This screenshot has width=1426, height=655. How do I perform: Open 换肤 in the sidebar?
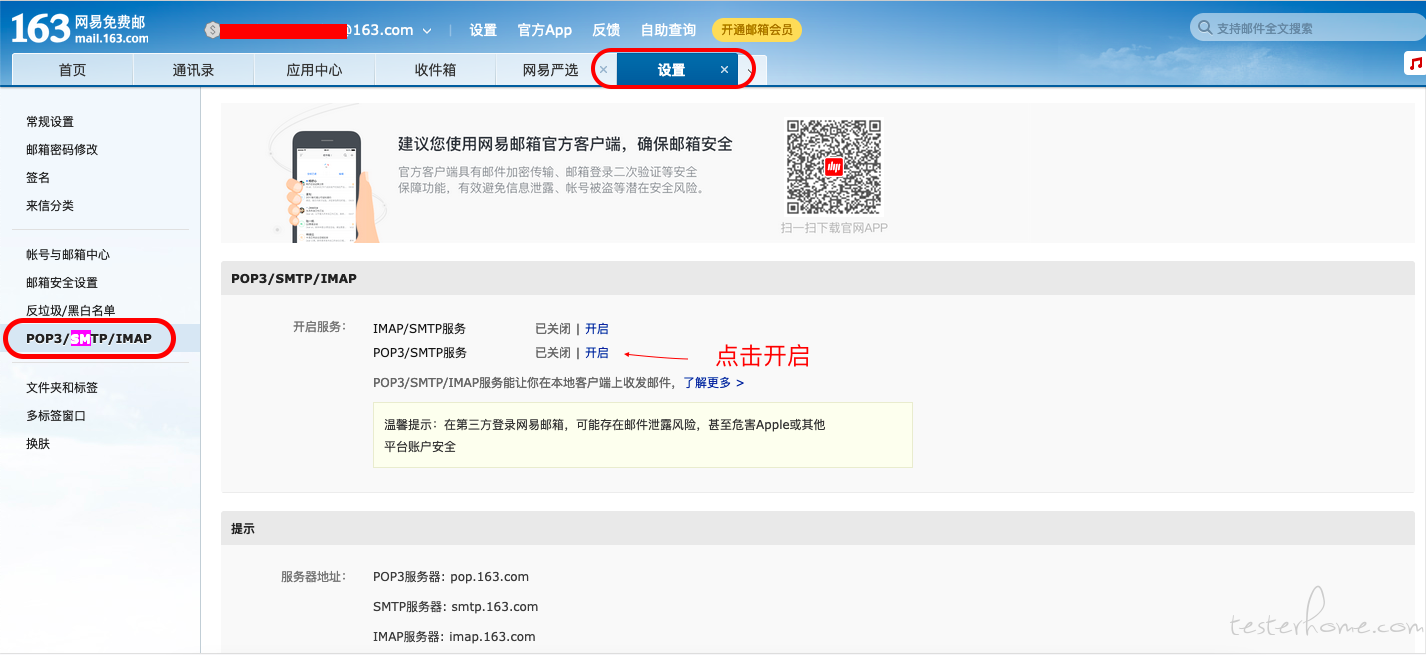tap(38, 444)
